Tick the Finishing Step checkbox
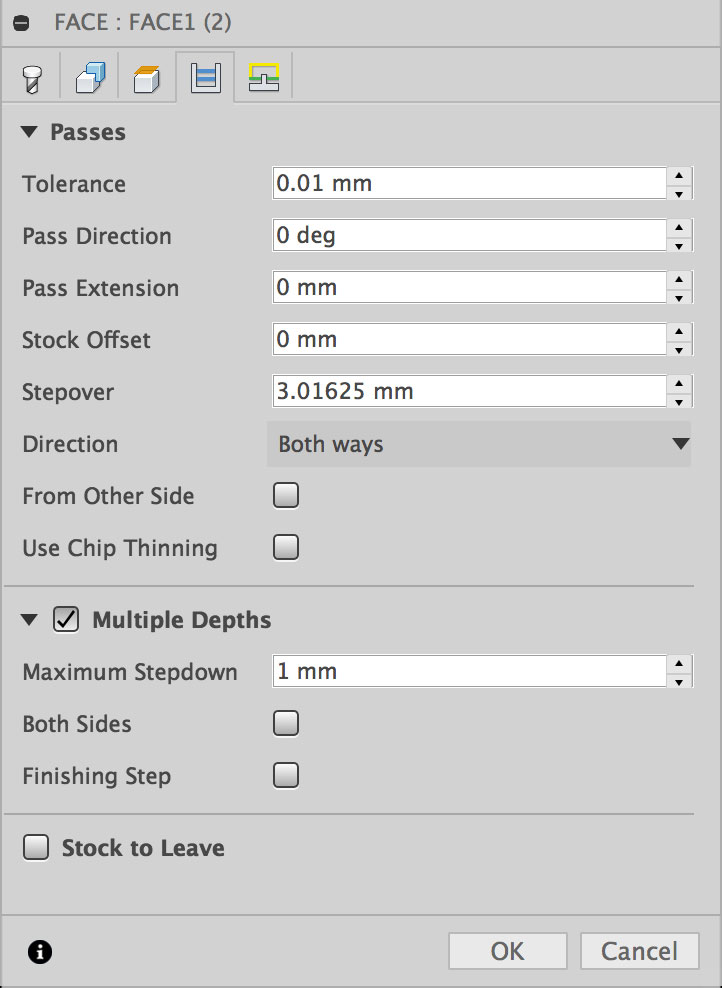Viewport: 722px width, 988px height. click(x=286, y=776)
